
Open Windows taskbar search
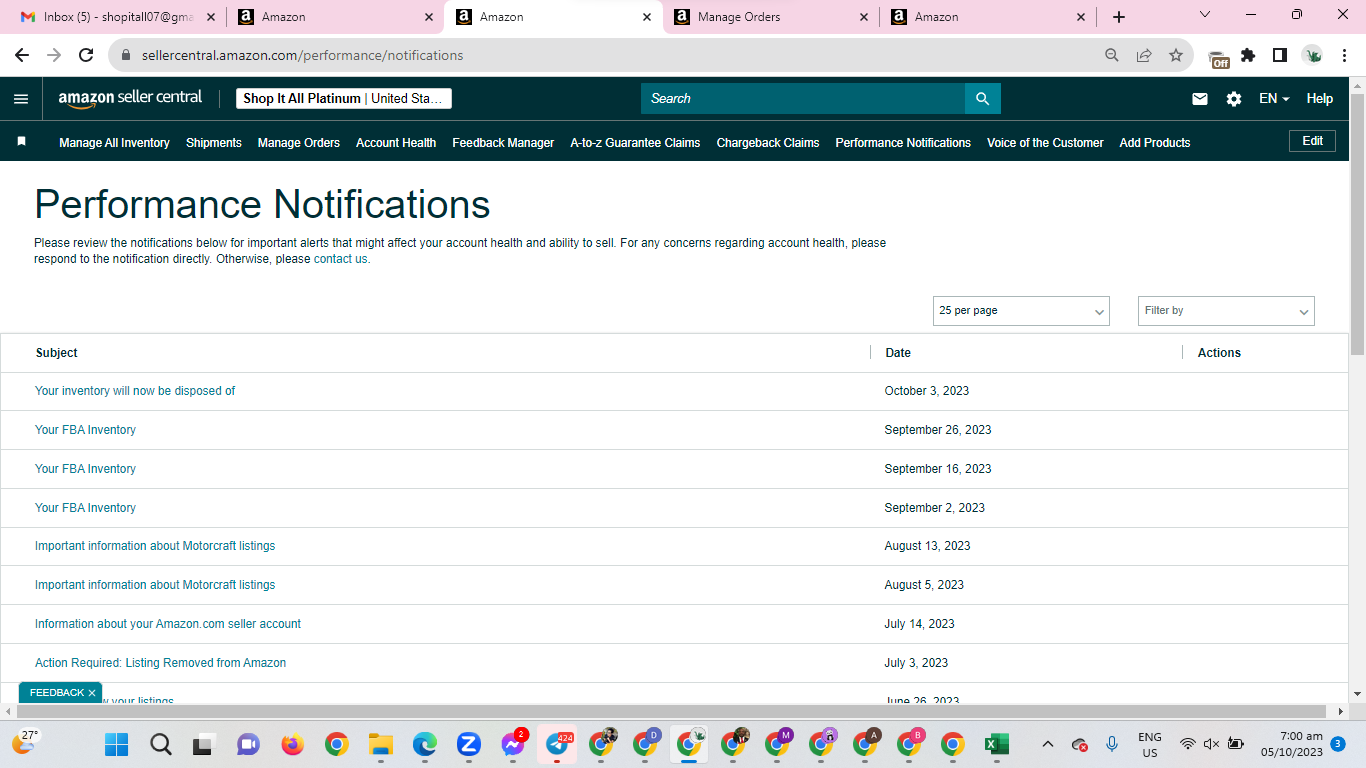(x=160, y=744)
